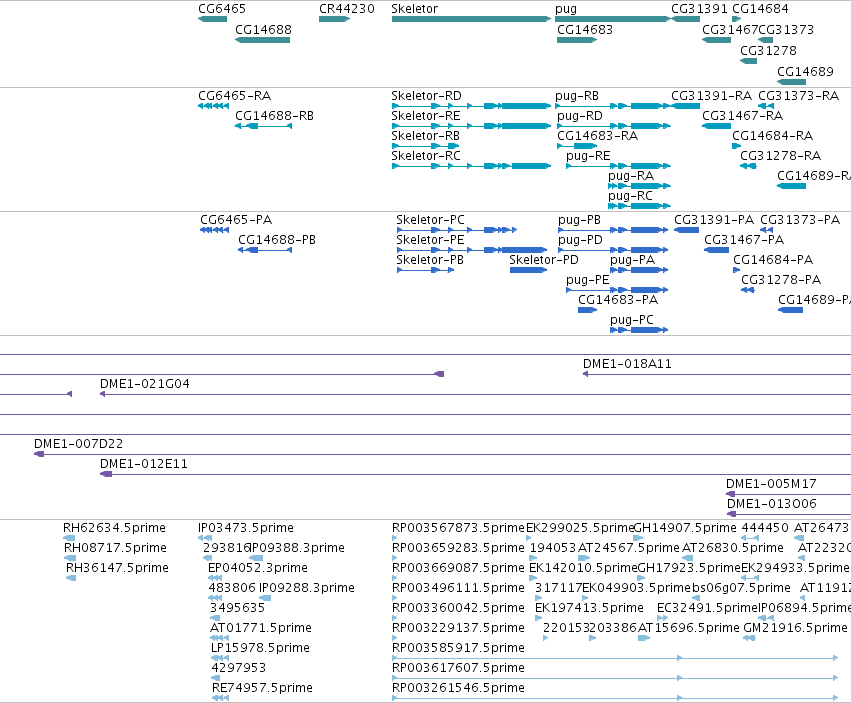
Task: Select the pug-PA protein label
Action: (x=632, y=260)
